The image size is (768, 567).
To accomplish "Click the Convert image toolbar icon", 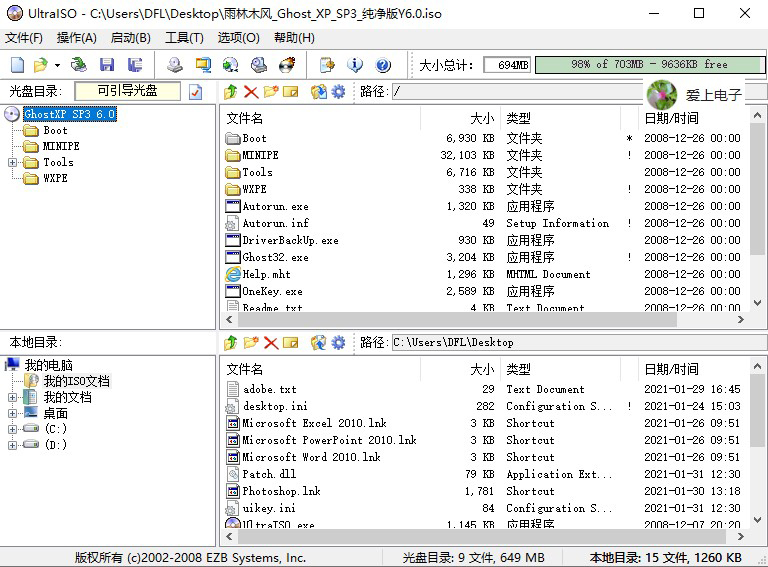I will (230, 65).
